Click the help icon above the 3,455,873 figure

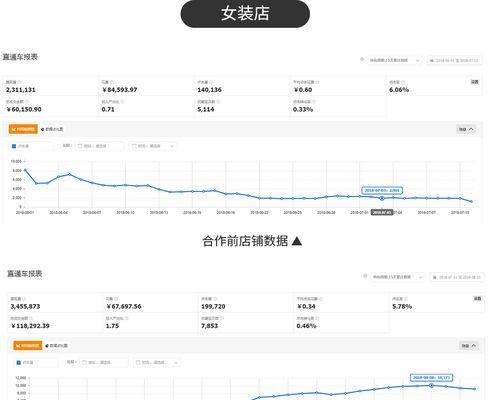24,299
